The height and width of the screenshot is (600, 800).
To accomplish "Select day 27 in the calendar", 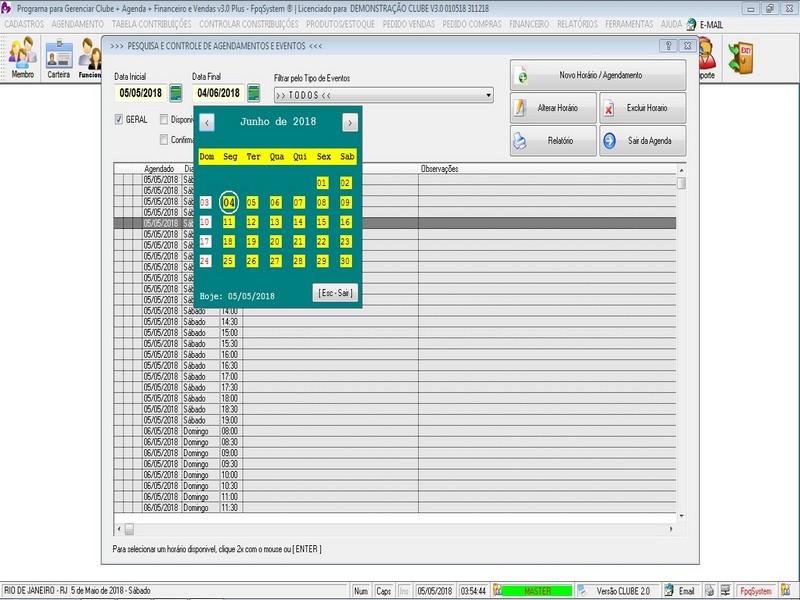I will pos(275,261).
